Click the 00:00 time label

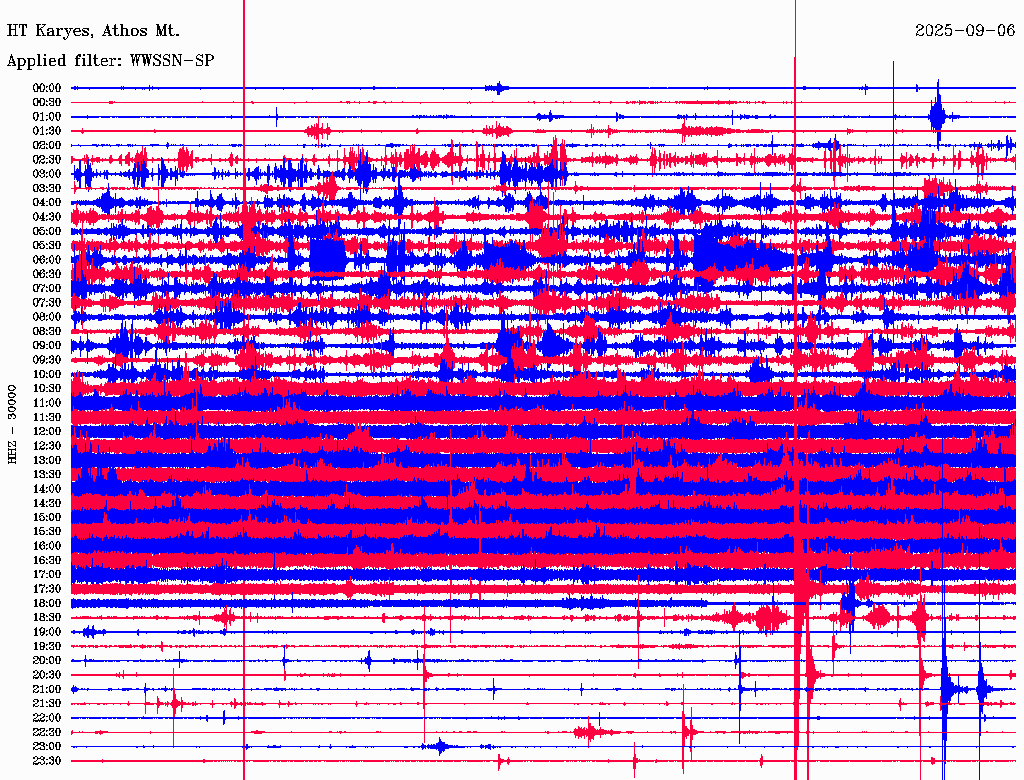47,88
